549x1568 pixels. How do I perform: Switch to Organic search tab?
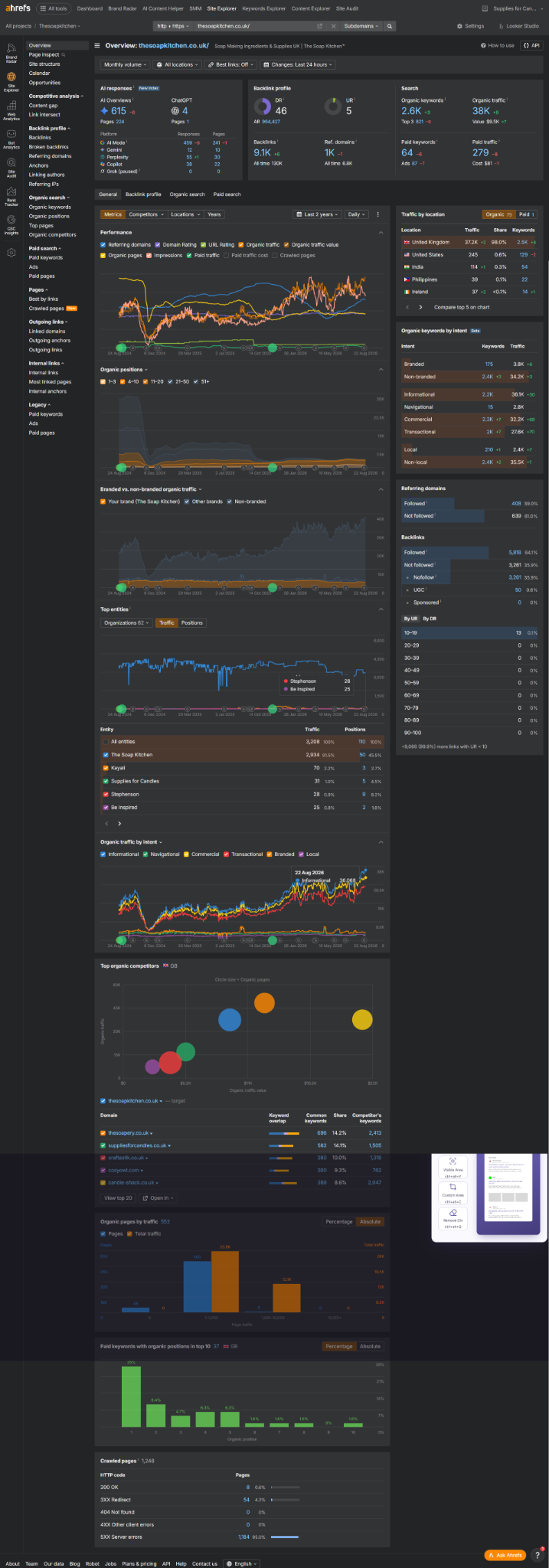187,194
